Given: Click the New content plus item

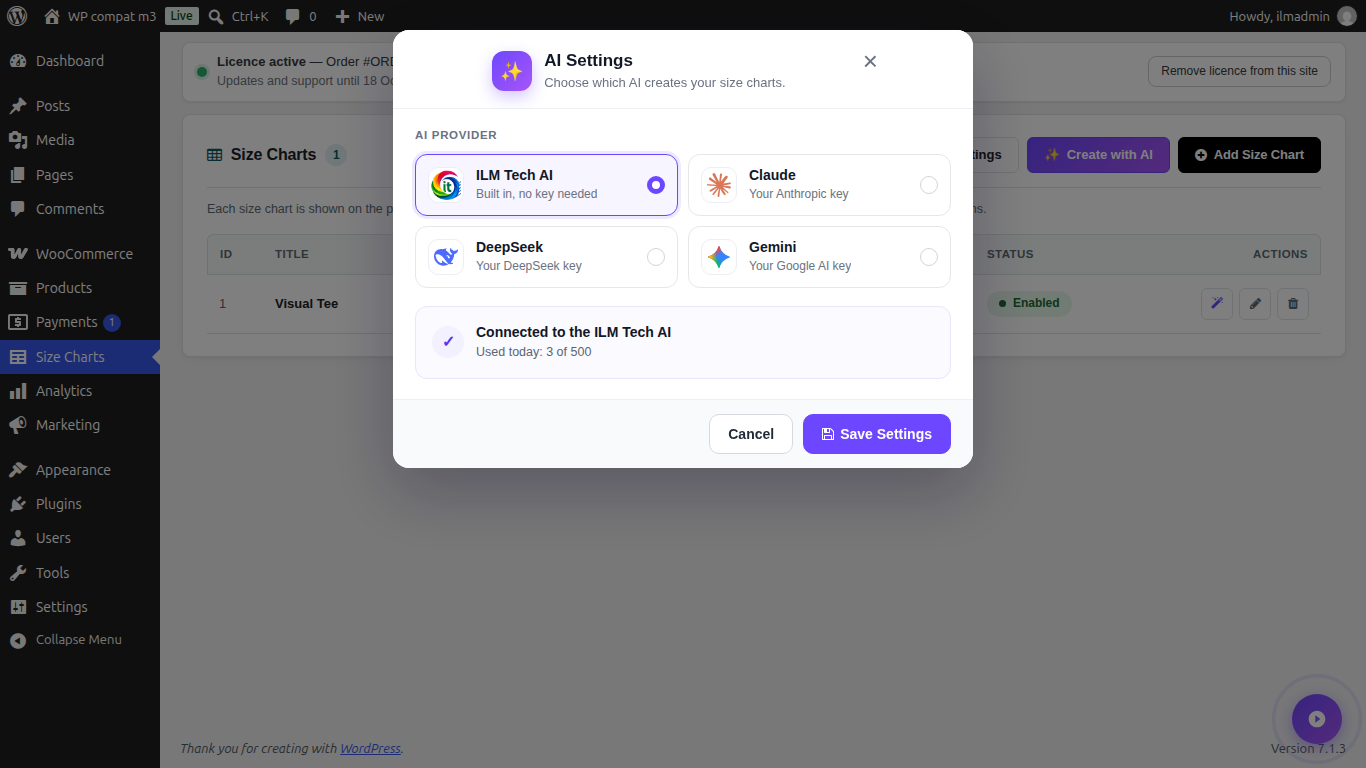Looking at the screenshot, I should pos(360,16).
